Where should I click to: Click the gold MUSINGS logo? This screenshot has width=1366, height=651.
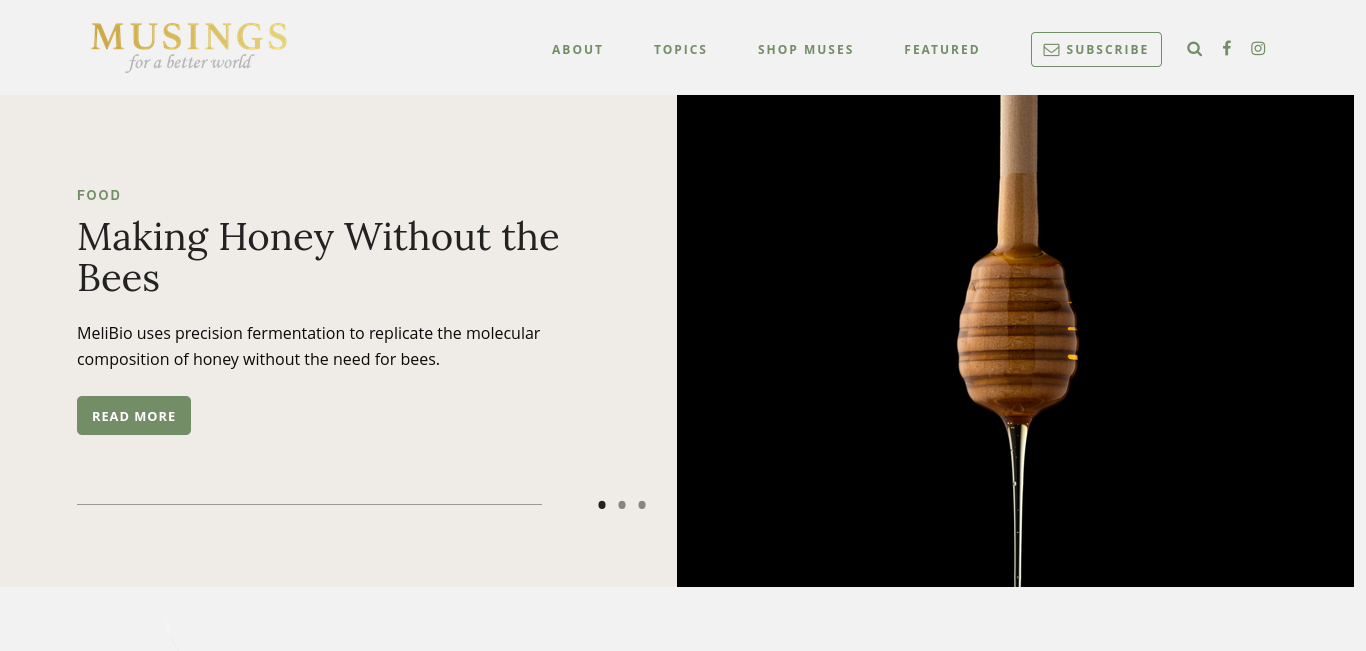click(x=189, y=38)
